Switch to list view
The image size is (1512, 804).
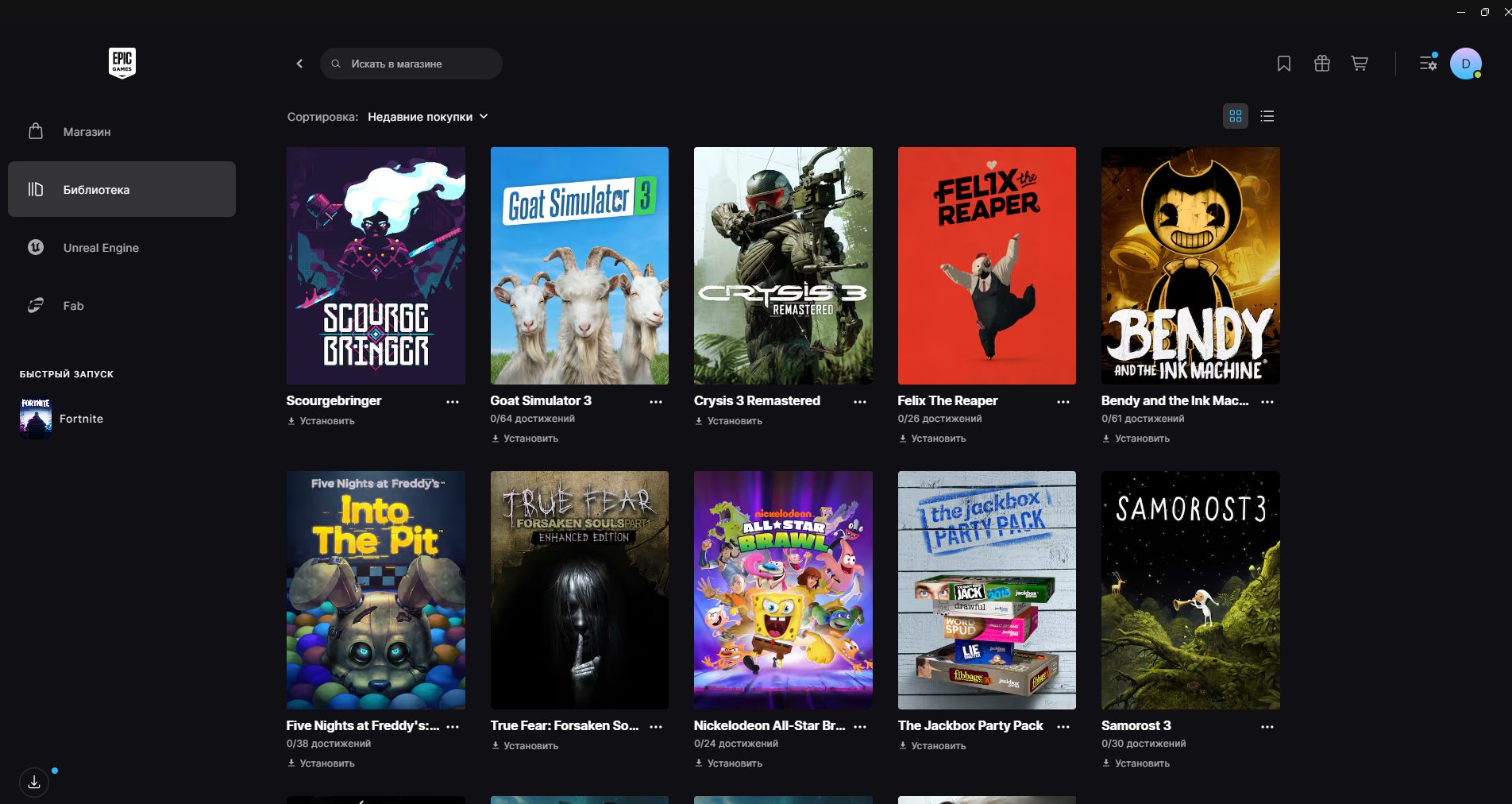[x=1267, y=116]
